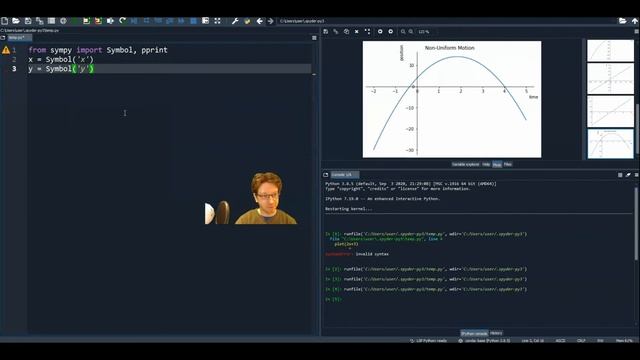The height and width of the screenshot is (360, 640).
Task: Switch to the Files tab
Action: (x=508, y=164)
